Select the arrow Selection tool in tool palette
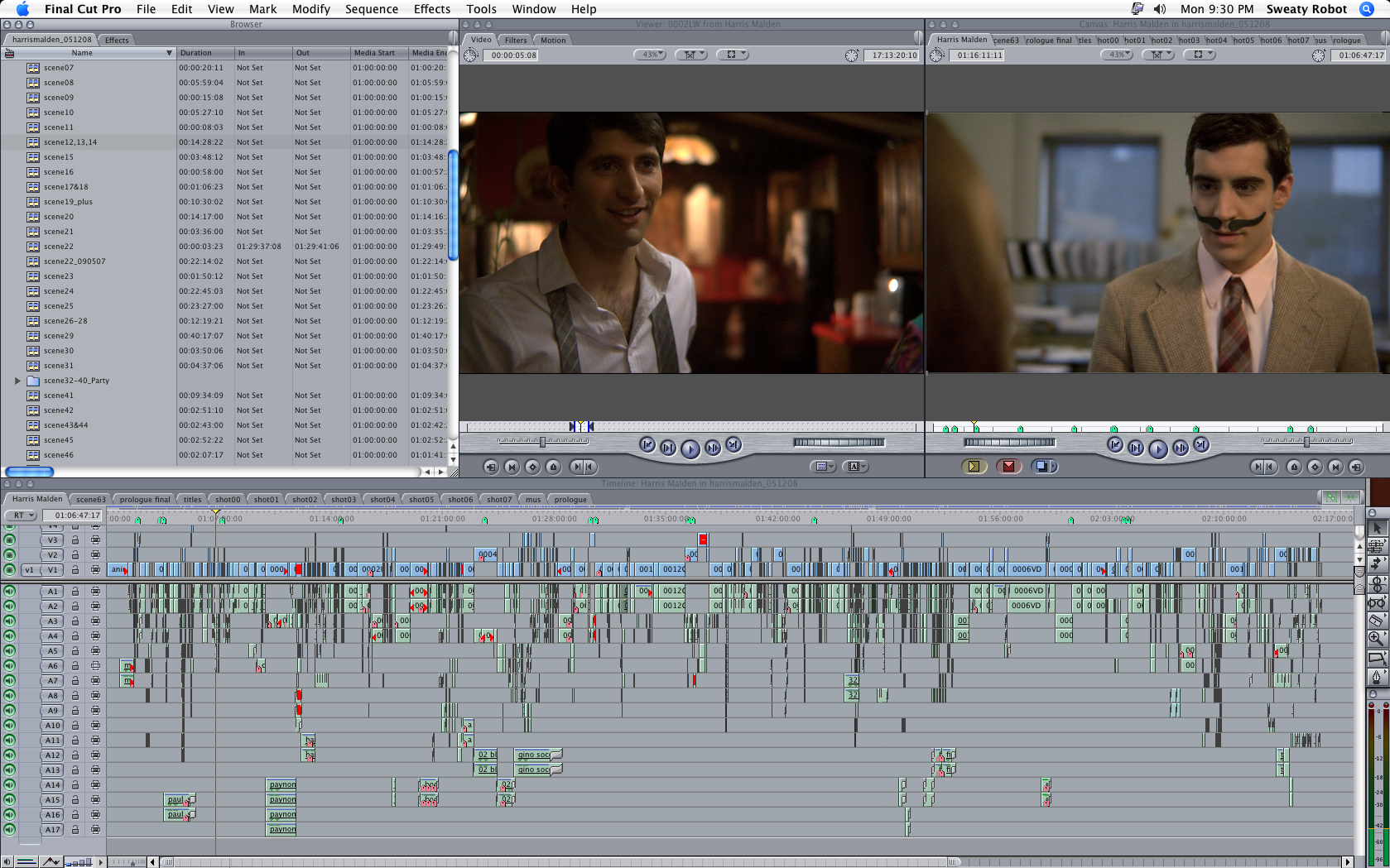This screenshot has height=868, width=1390. [x=1377, y=528]
